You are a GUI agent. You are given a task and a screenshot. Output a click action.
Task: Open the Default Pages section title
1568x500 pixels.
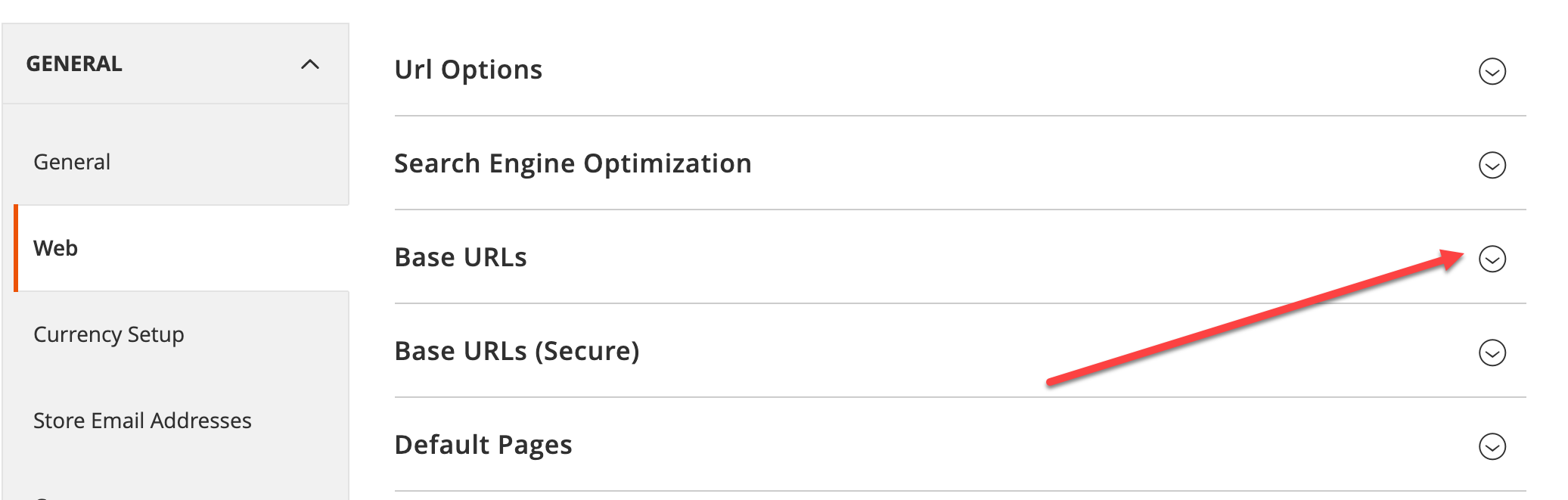483,445
